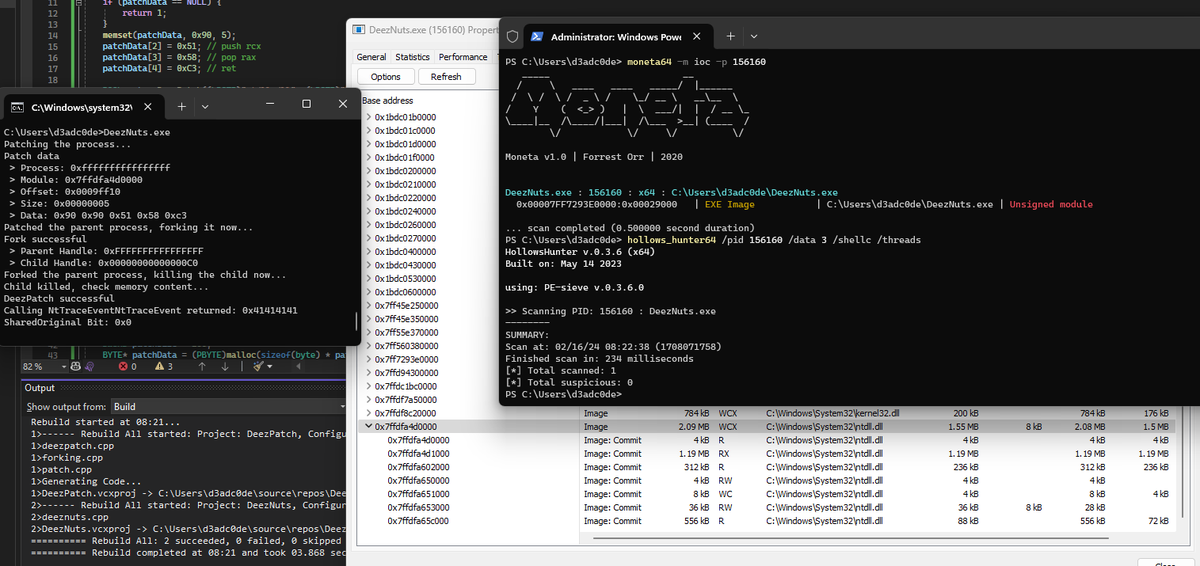Image resolution: width=1200 pixels, height=566 pixels.
Task: Click the yellow warning count icon in Visual Studio
Action: point(158,367)
